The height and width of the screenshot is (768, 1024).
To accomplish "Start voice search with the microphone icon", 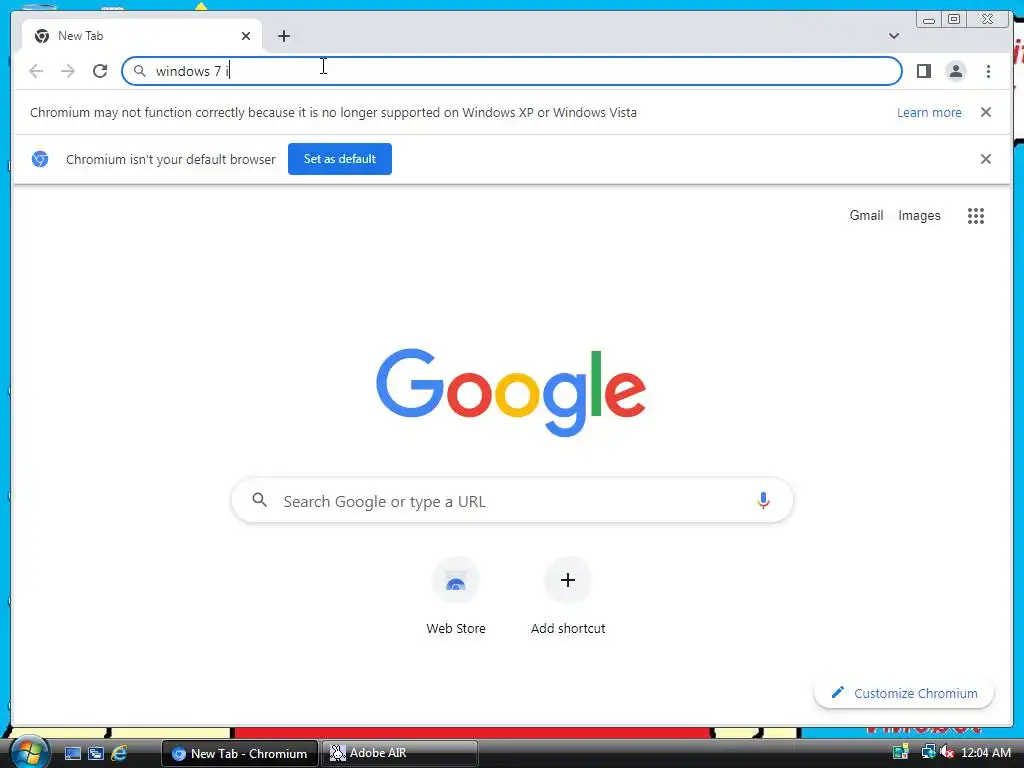I will click(x=763, y=501).
